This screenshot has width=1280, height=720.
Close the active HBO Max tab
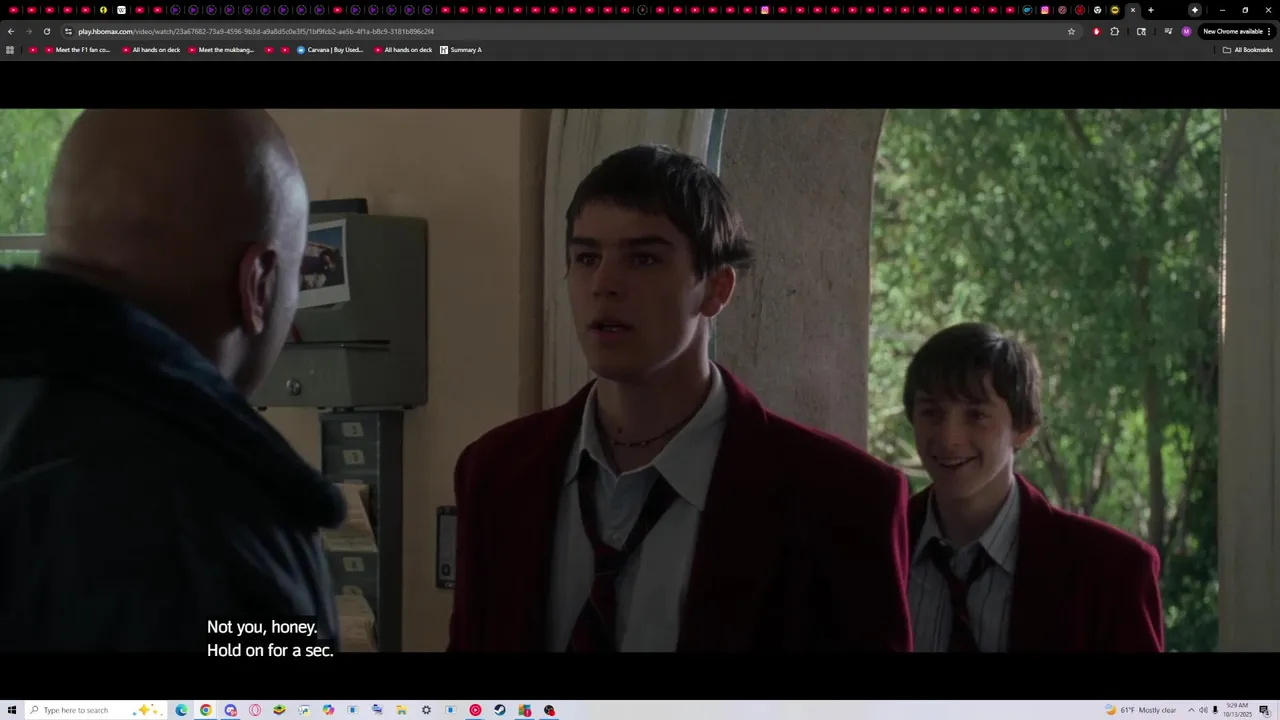pyautogui.click(x=1133, y=10)
